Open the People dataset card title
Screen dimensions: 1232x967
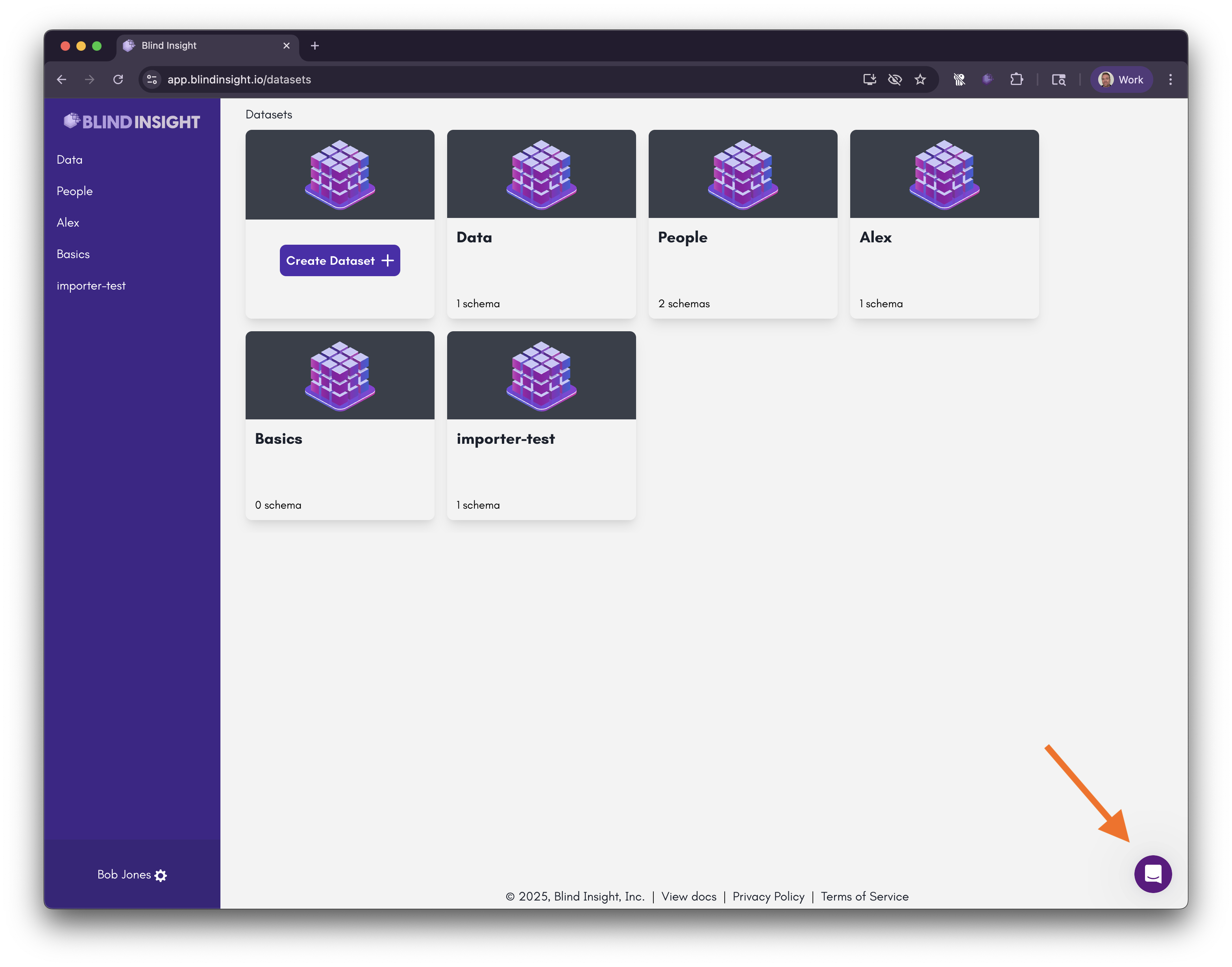[683, 238]
